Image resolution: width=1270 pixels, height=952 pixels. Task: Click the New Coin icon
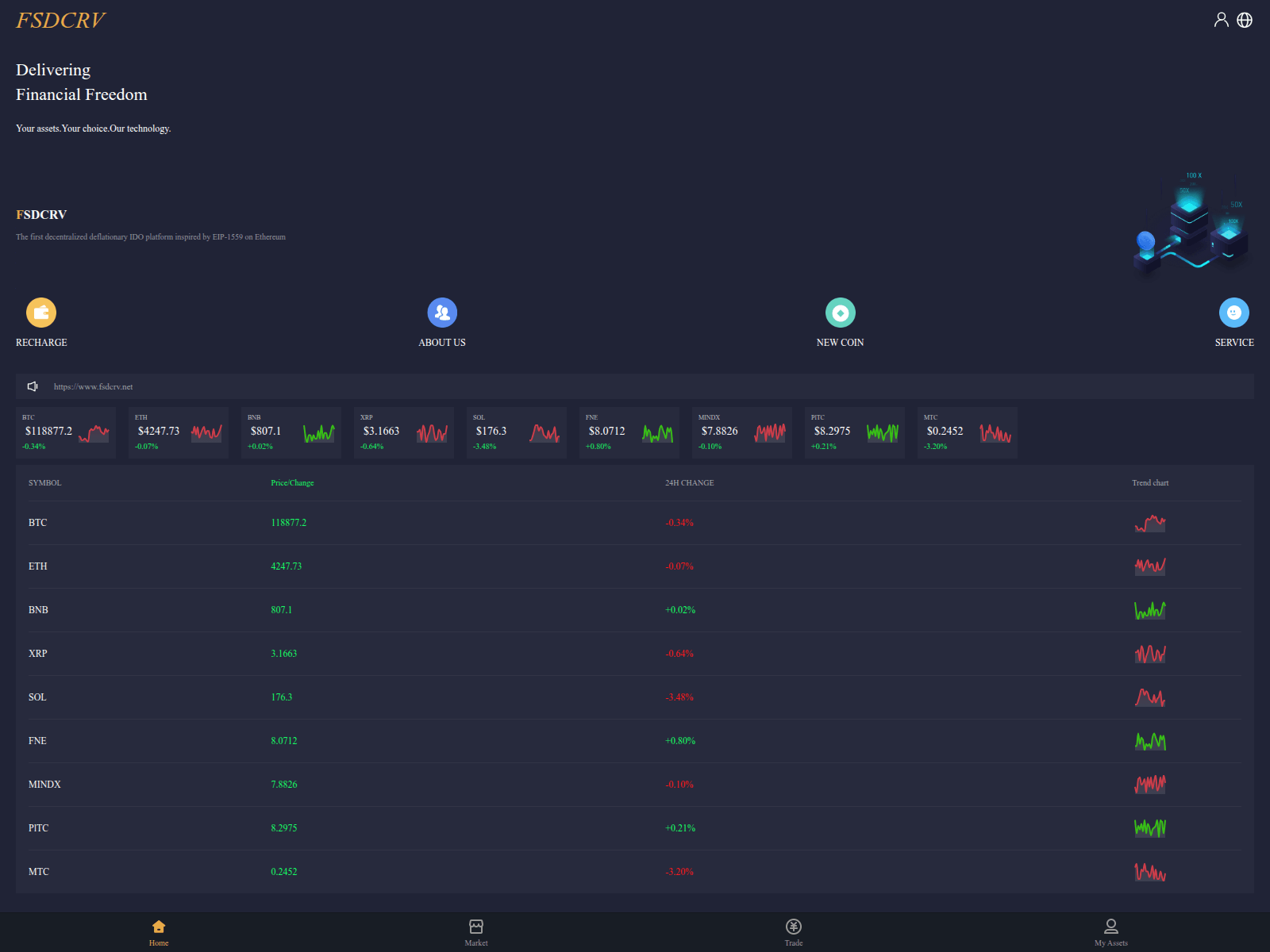click(x=840, y=313)
